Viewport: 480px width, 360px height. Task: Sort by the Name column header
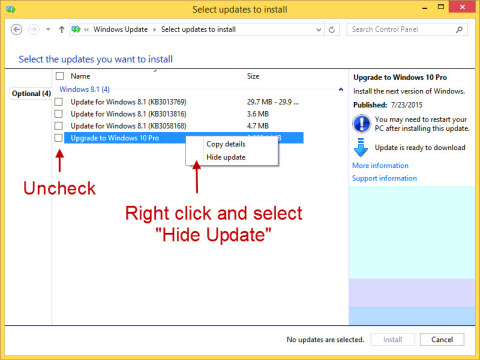point(80,76)
